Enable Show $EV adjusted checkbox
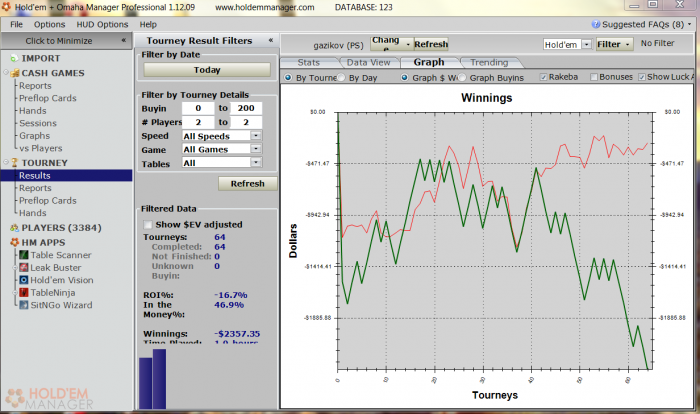The height and width of the screenshot is (414, 700). (x=148, y=224)
